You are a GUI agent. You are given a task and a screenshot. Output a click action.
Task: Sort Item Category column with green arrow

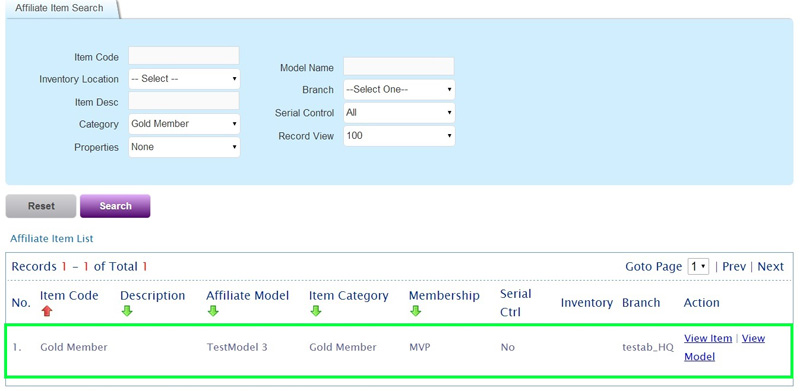click(x=316, y=311)
